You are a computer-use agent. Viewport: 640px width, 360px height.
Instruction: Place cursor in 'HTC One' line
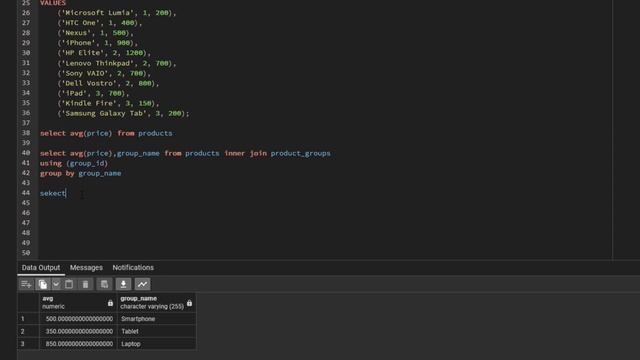100,23
